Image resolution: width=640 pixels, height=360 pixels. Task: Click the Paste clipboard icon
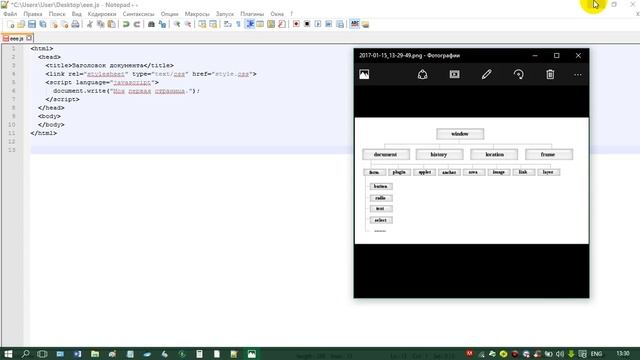pos(111,24)
